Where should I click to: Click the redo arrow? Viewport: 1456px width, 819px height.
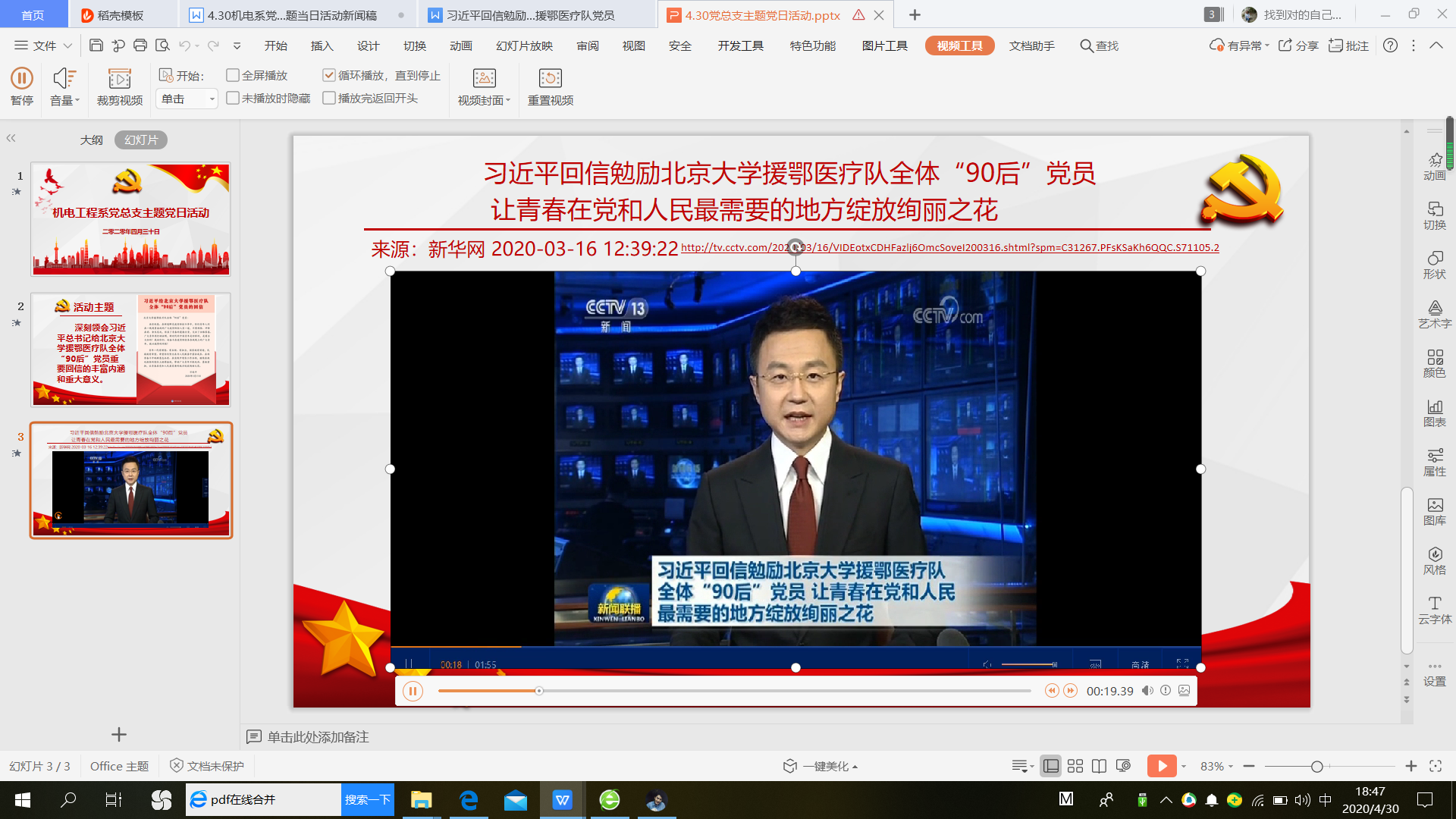(x=213, y=45)
